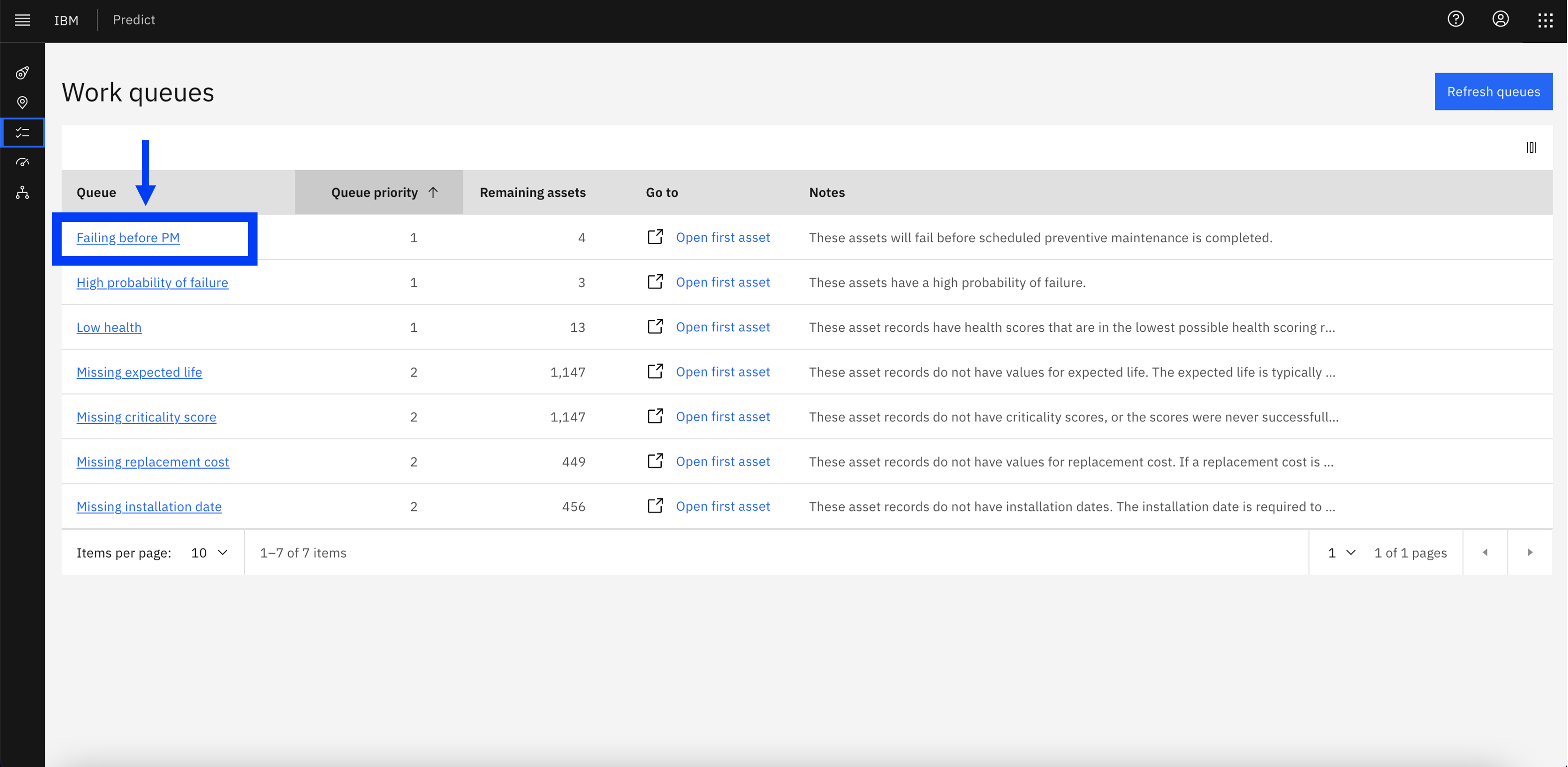The height and width of the screenshot is (767, 1568).
Task: Click Refresh queues button
Action: [x=1493, y=91]
